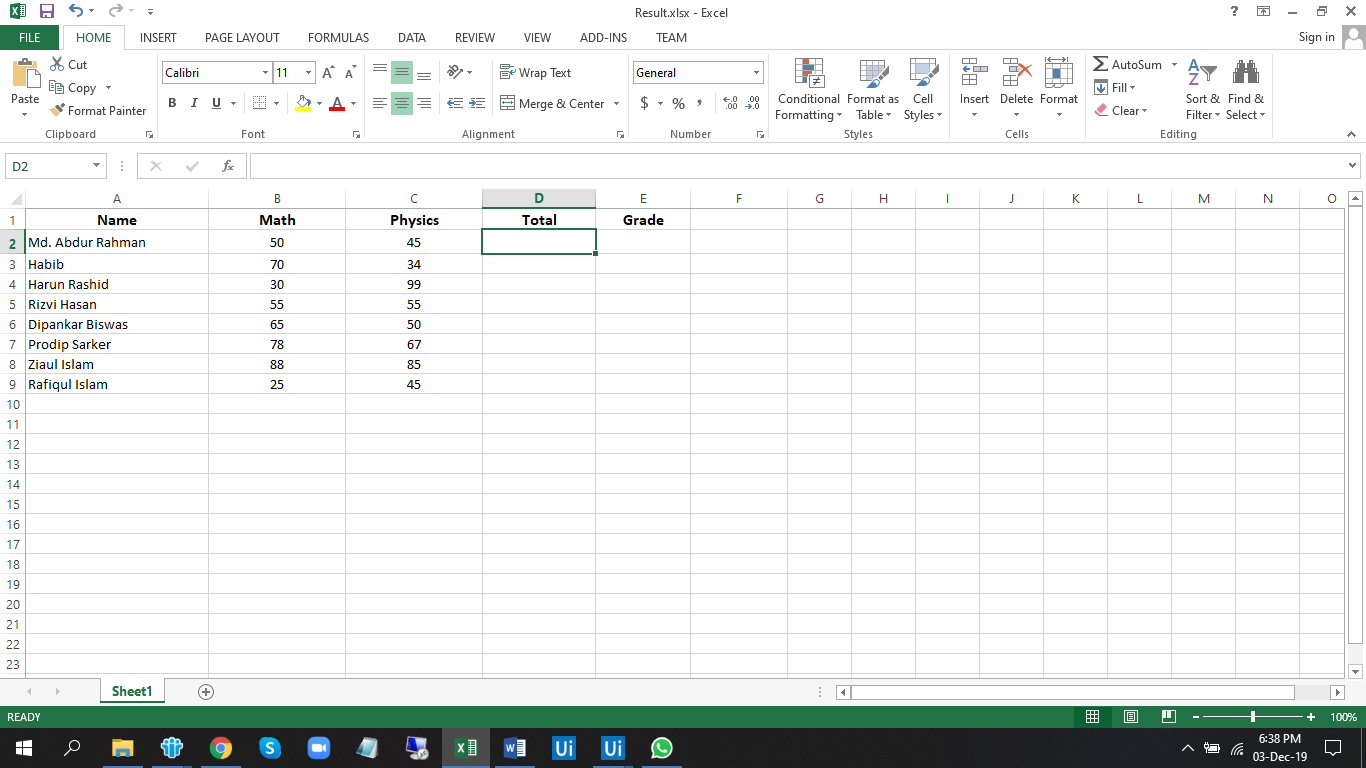Open the General number format dropdown

[756, 73]
